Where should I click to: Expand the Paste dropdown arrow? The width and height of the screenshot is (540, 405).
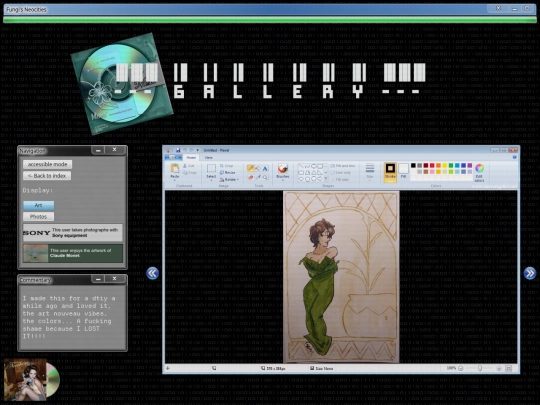coord(175,180)
